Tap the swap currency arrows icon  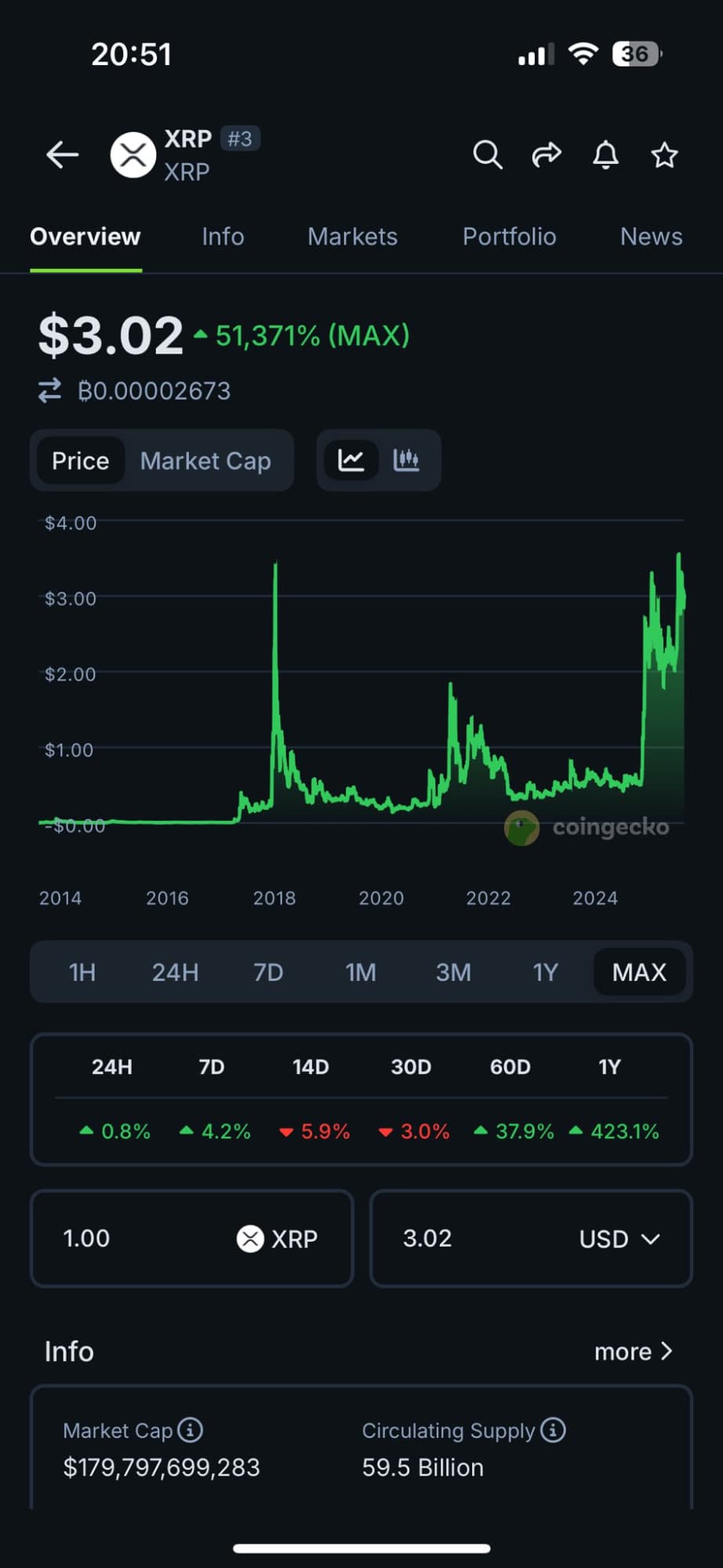point(50,390)
